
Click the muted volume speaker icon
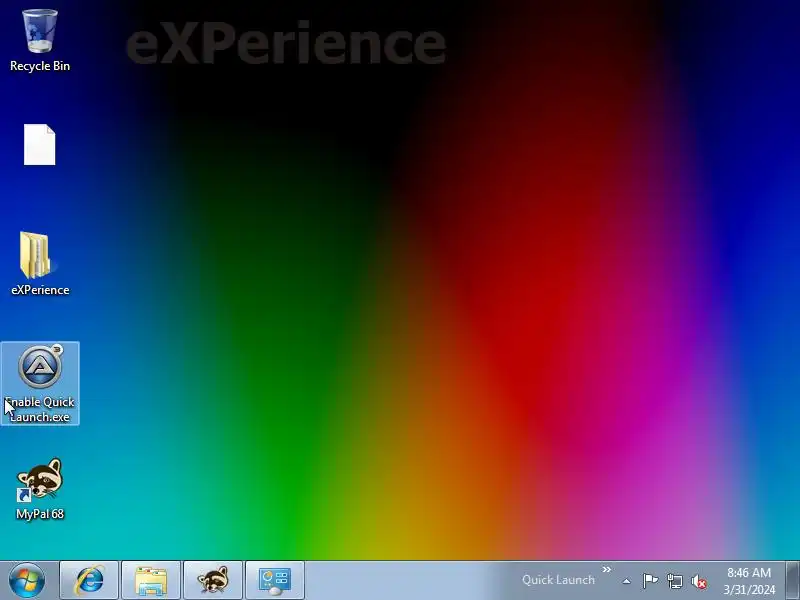(x=699, y=581)
